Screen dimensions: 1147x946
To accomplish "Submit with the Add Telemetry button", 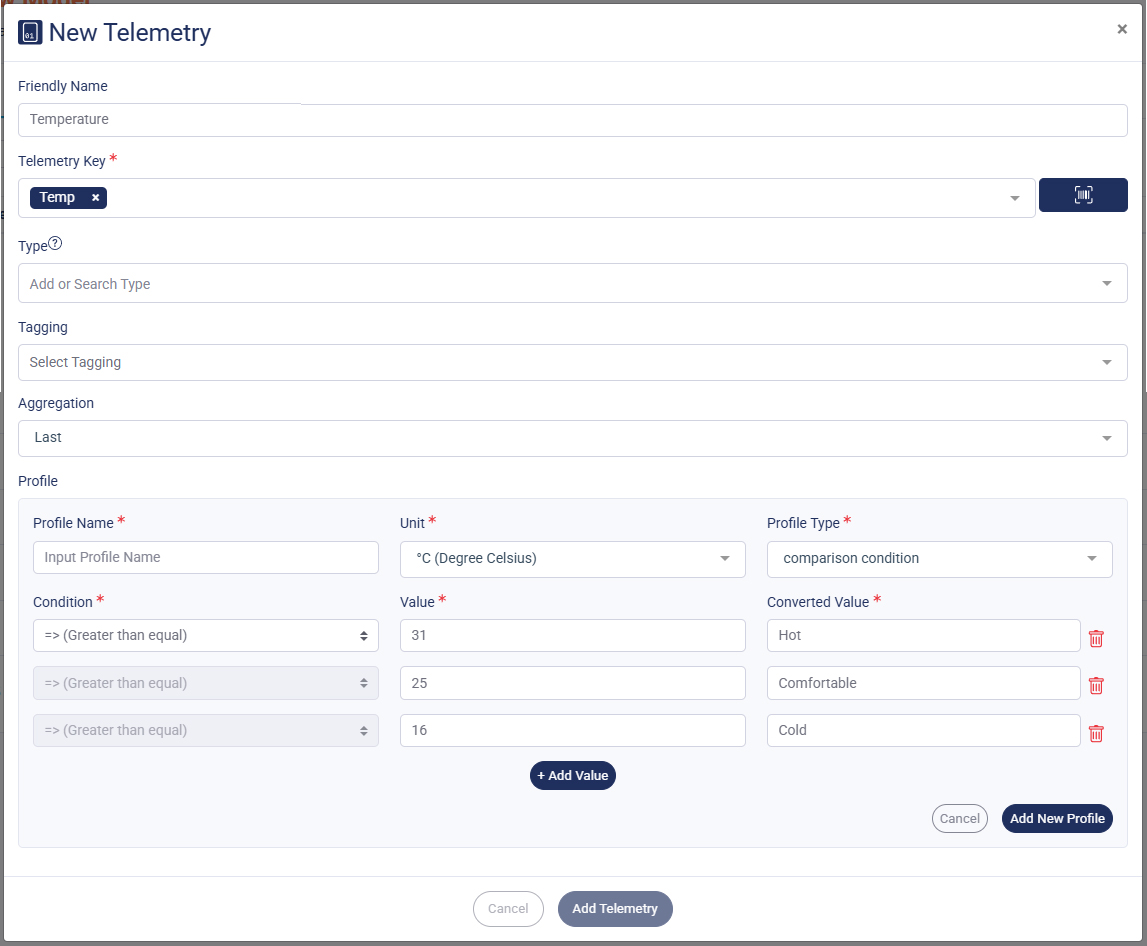I will coord(615,908).
